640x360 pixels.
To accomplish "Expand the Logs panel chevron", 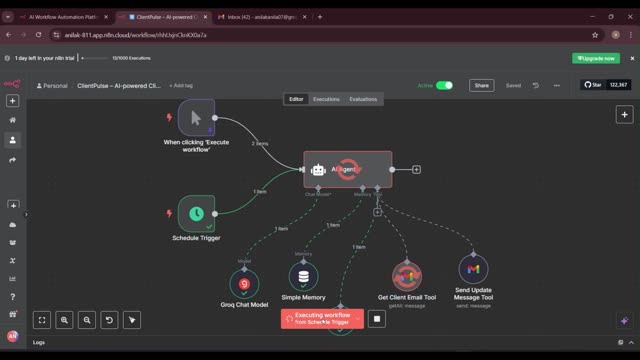I will [x=631, y=342].
